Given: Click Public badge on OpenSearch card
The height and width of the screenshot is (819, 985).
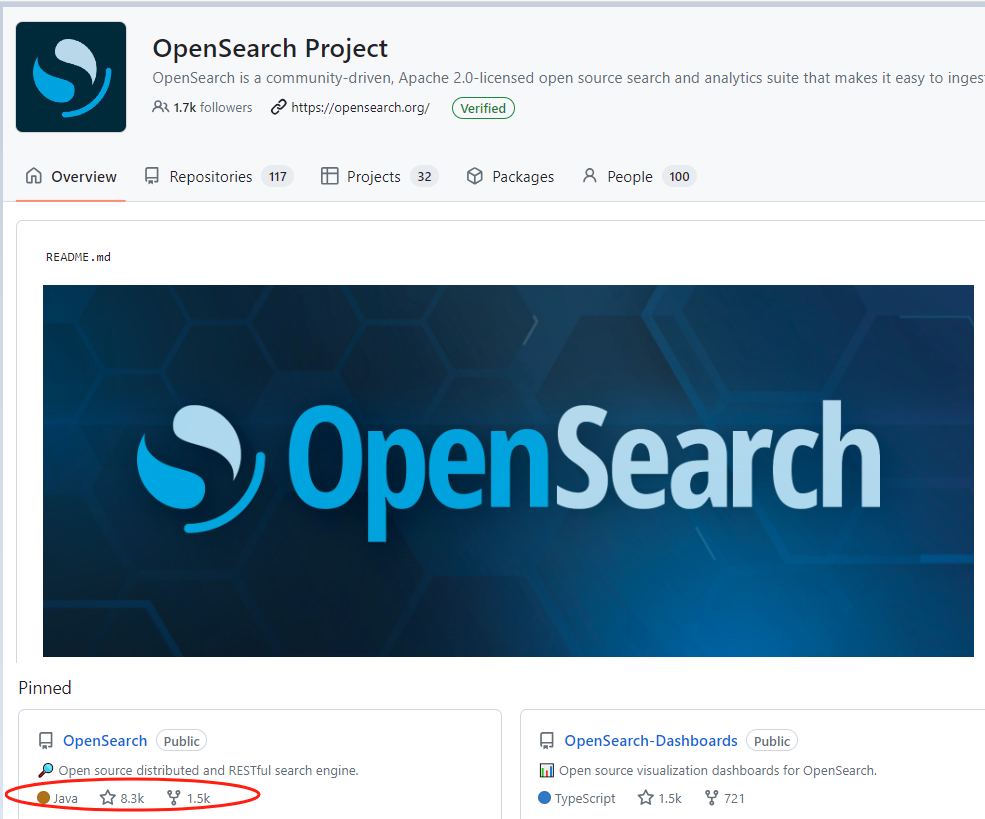Looking at the screenshot, I should tap(182, 741).
